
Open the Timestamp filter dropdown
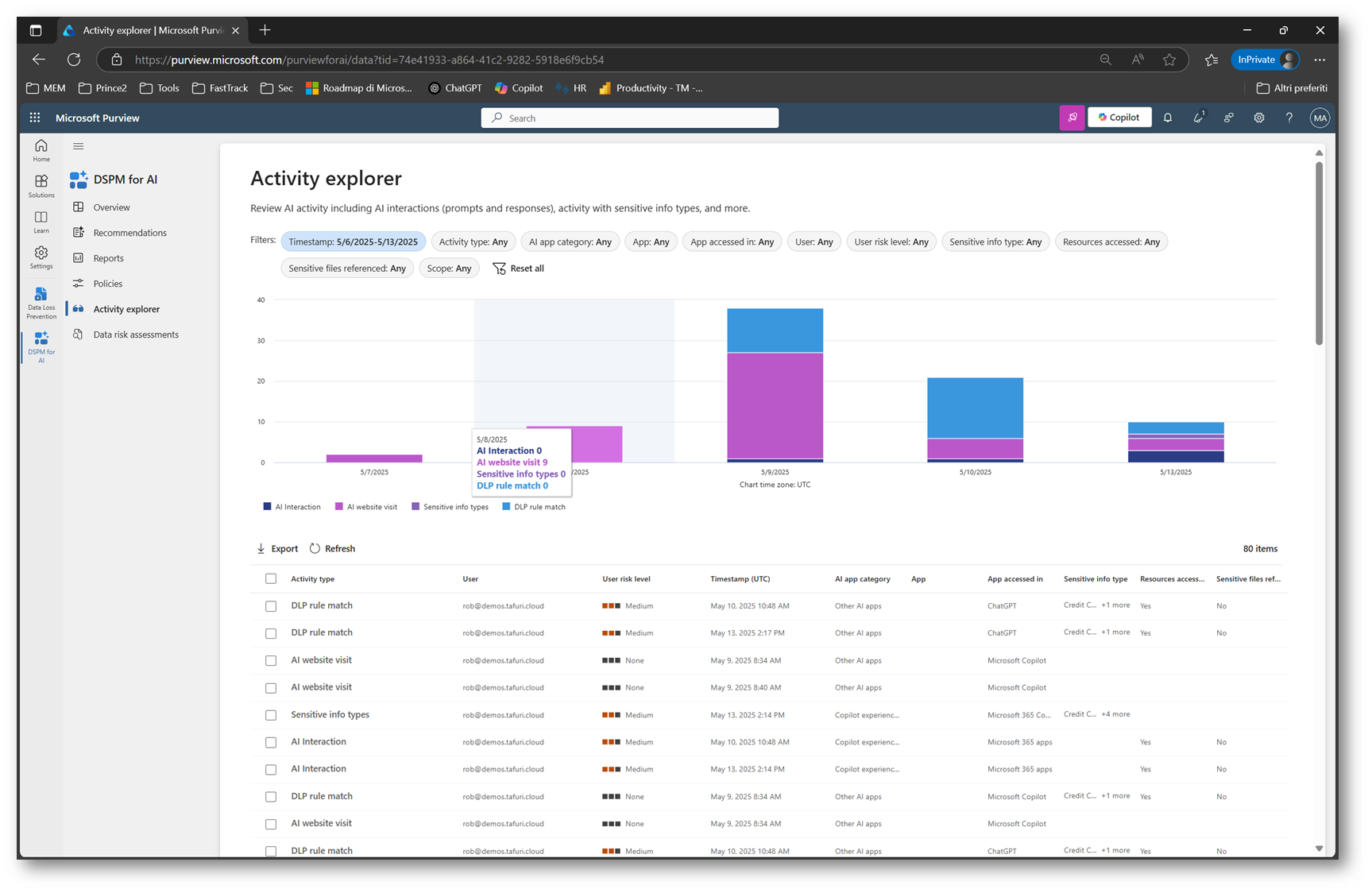(353, 242)
